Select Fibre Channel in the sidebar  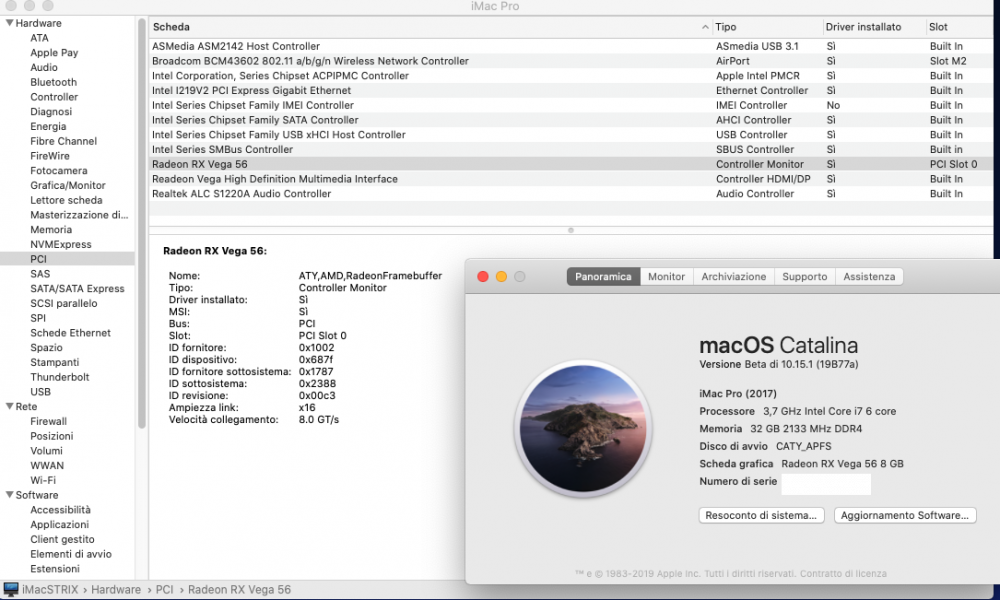pos(63,141)
